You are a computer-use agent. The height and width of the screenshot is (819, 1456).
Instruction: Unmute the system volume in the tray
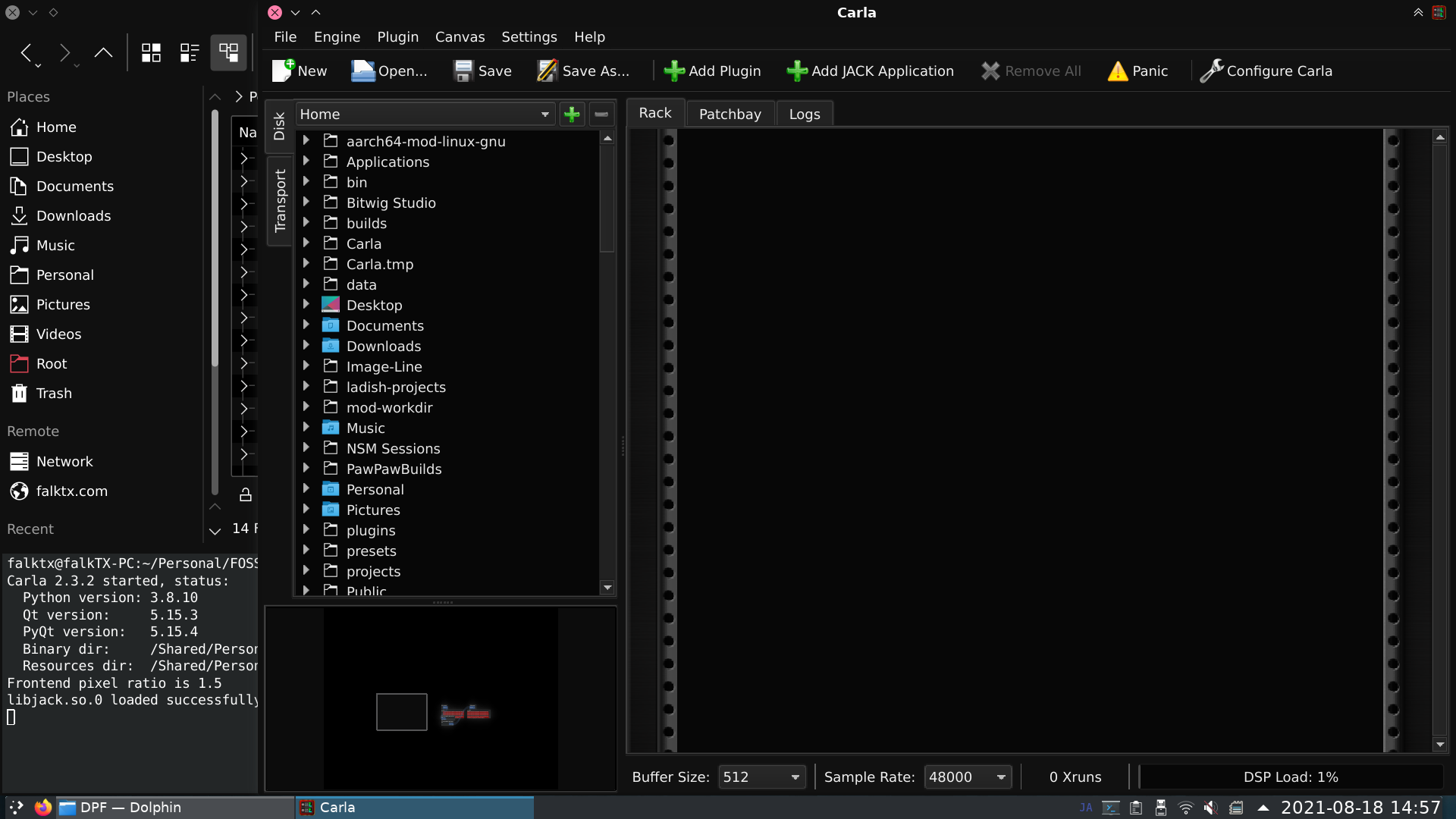(1211, 808)
